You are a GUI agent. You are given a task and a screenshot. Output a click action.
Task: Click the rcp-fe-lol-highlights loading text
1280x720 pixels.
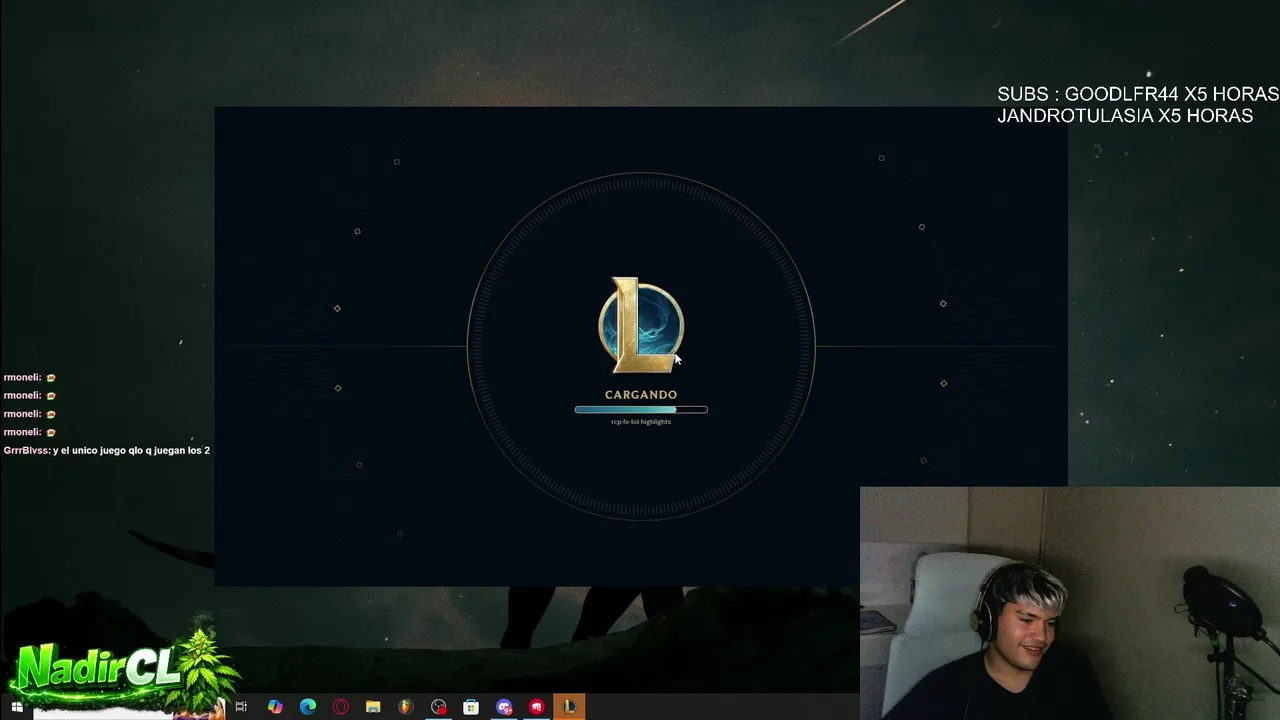[x=641, y=422]
